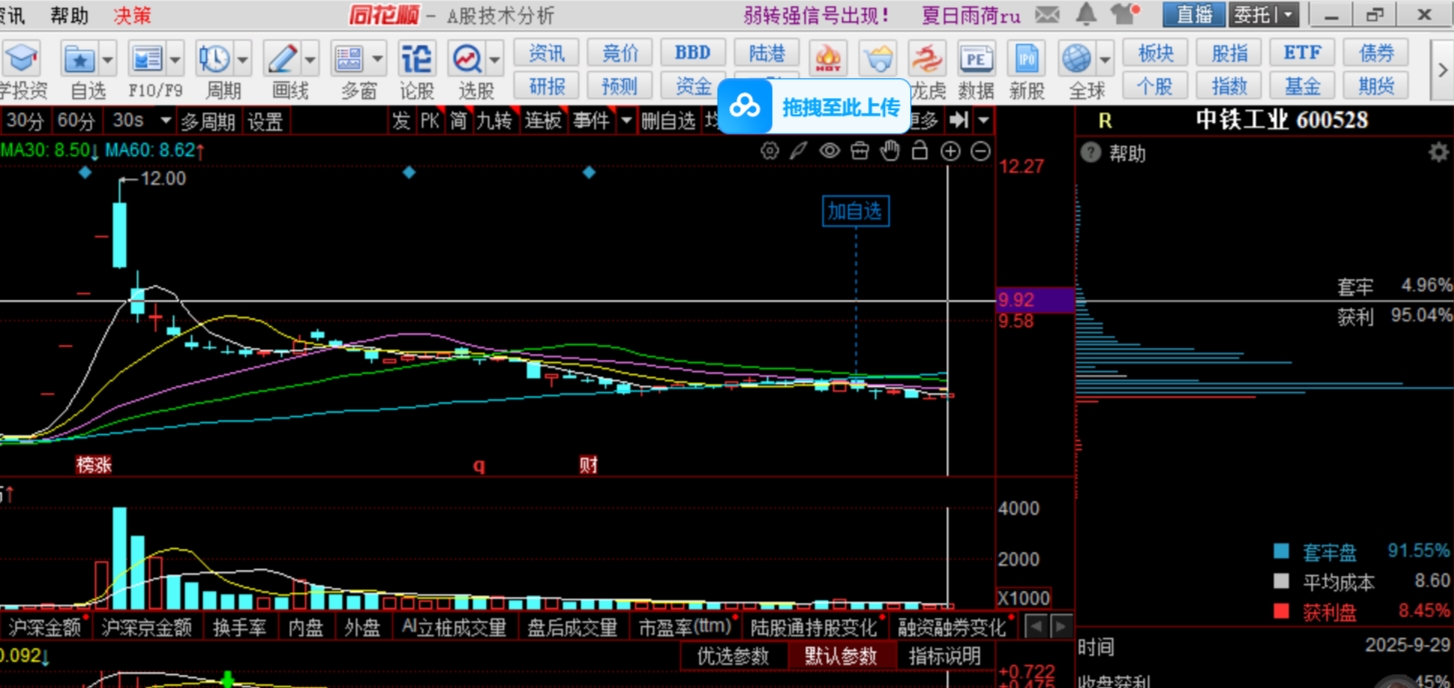
Task: Open the 选股 stock screener icon
Action: pyautogui.click(x=467, y=59)
